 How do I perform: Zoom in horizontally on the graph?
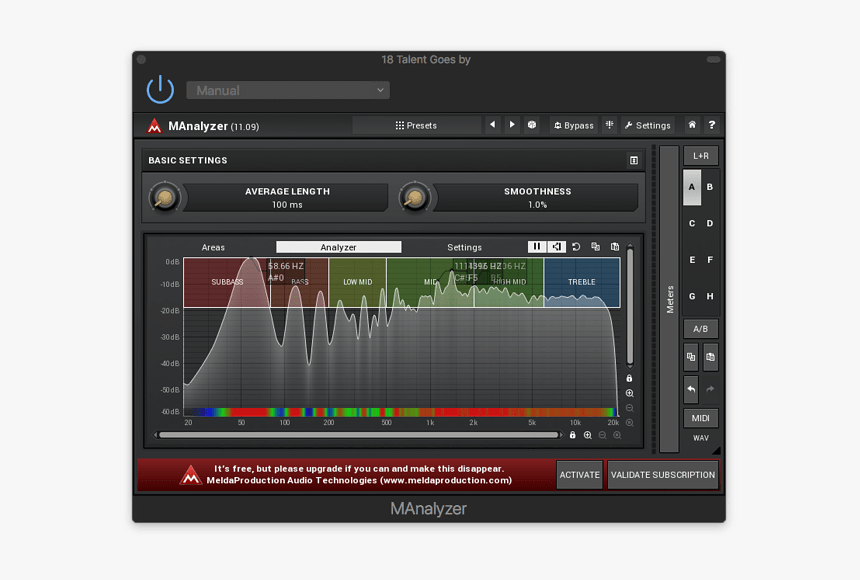[587, 435]
